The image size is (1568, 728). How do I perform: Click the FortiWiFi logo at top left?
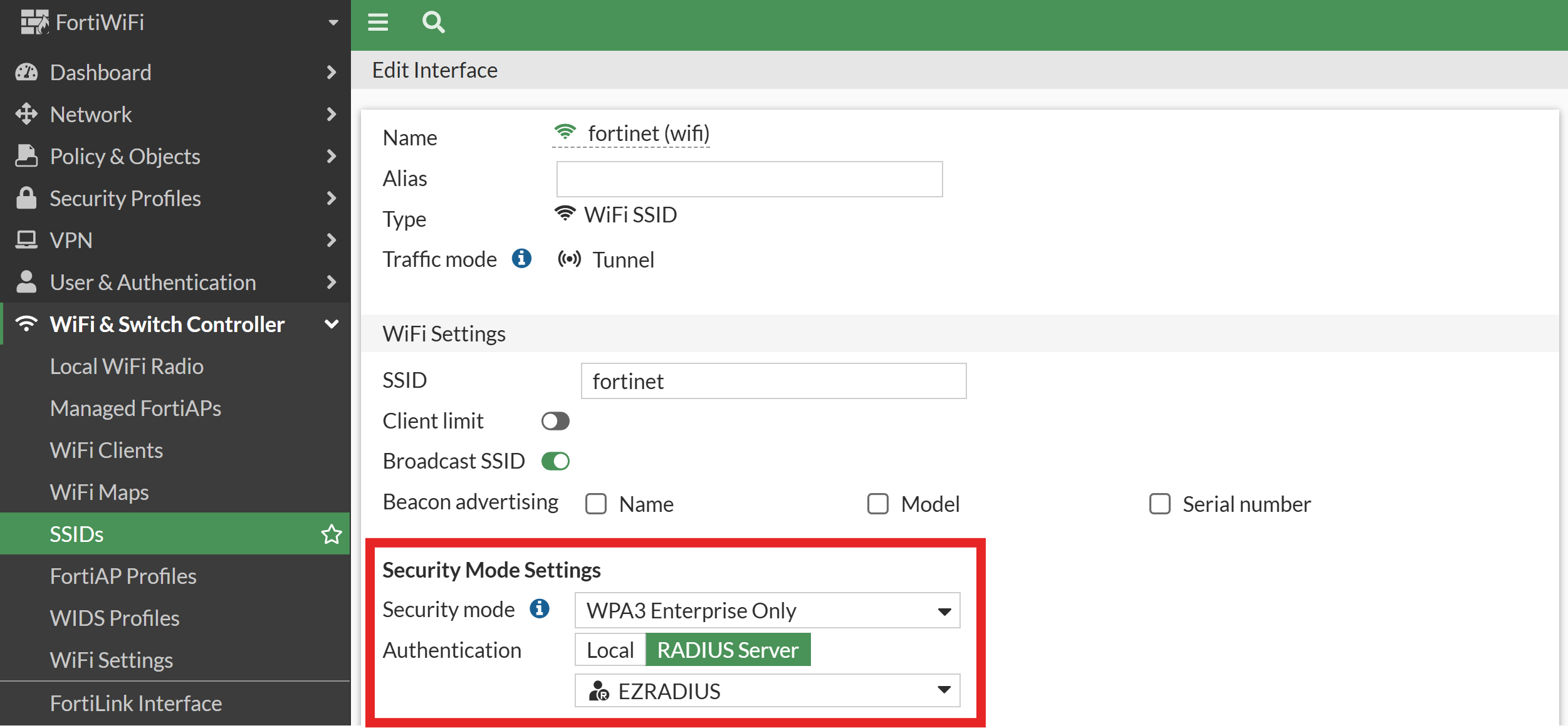(x=36, y=21)
